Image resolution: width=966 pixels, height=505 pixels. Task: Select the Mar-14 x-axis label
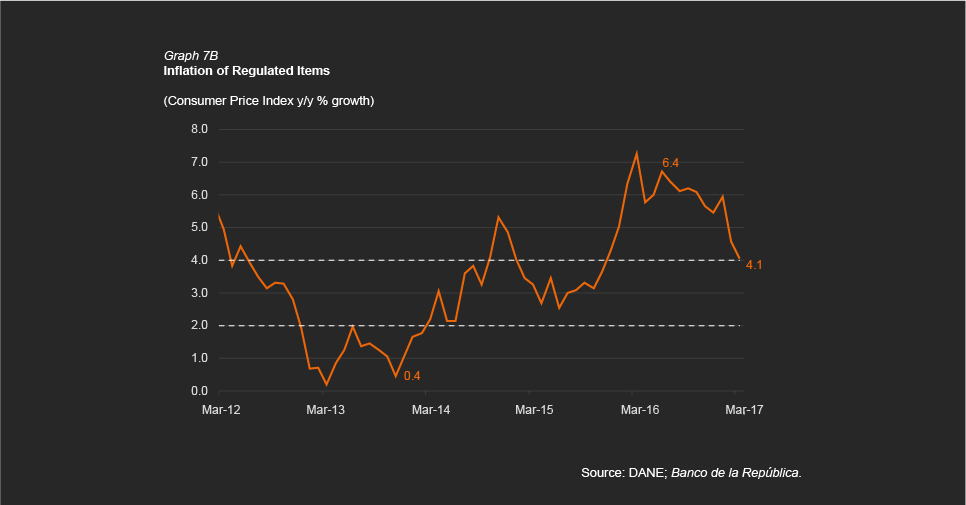430,410
